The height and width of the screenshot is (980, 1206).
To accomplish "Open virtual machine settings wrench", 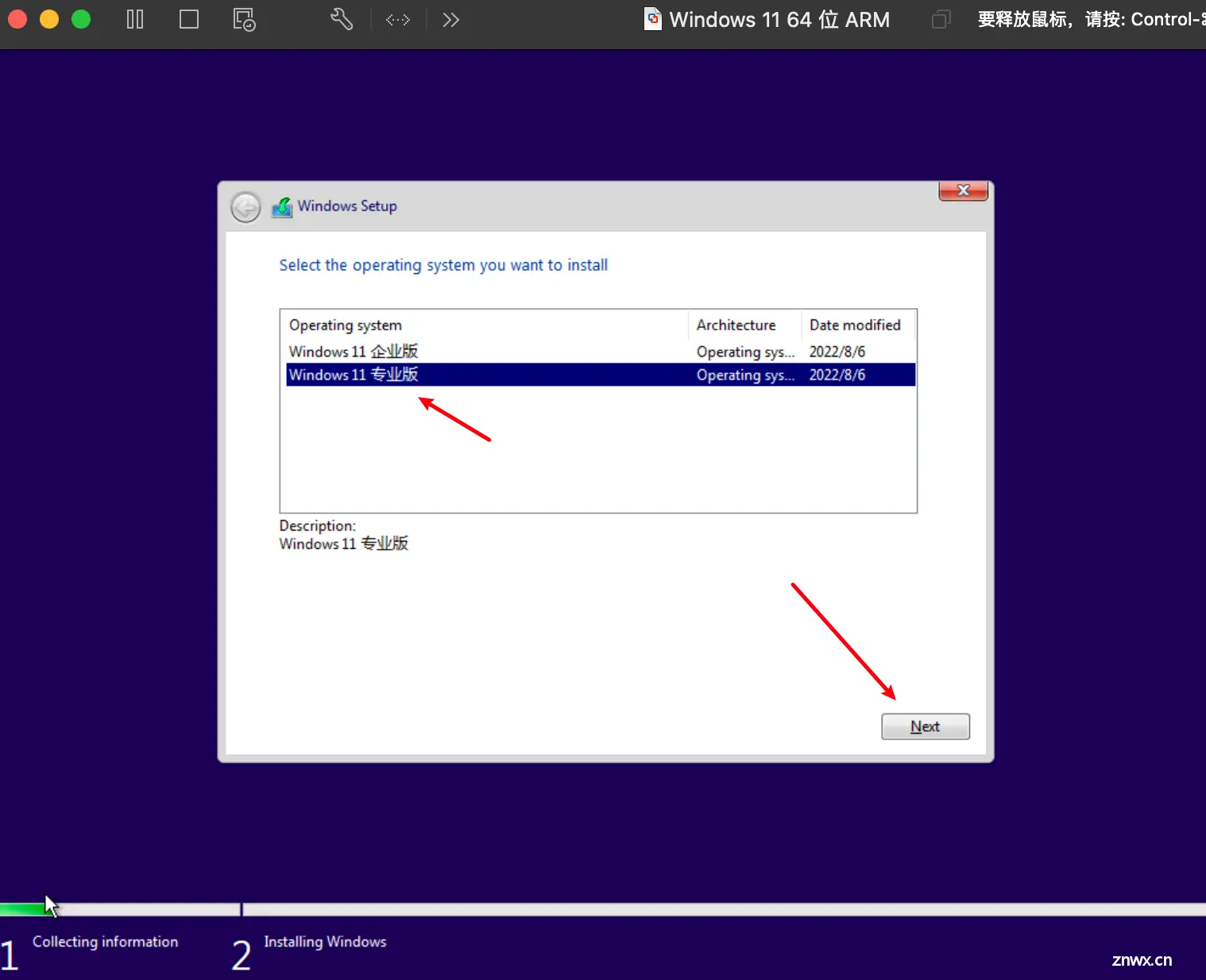I will coord(342,19).
